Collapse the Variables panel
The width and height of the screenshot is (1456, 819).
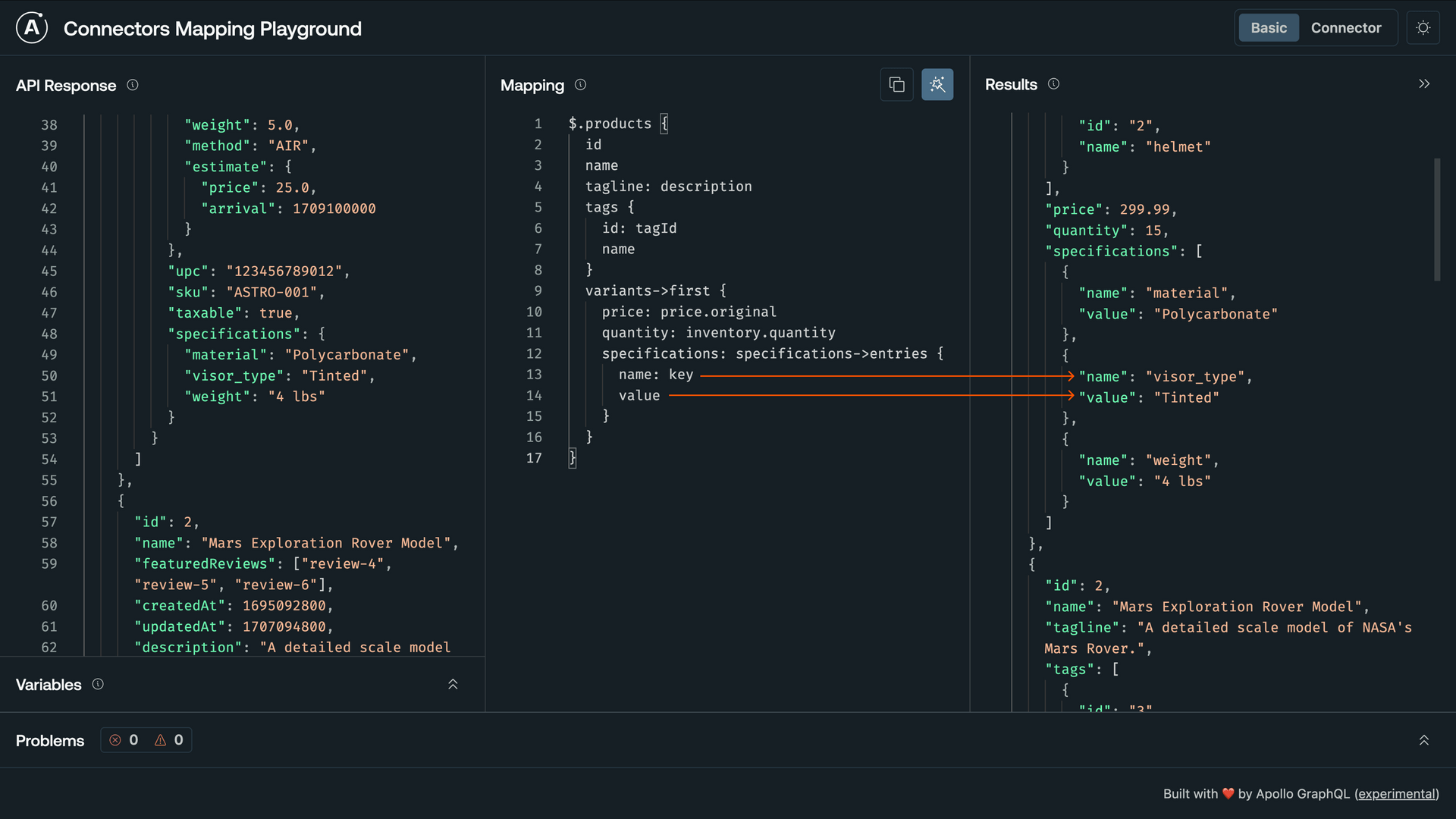453,684
